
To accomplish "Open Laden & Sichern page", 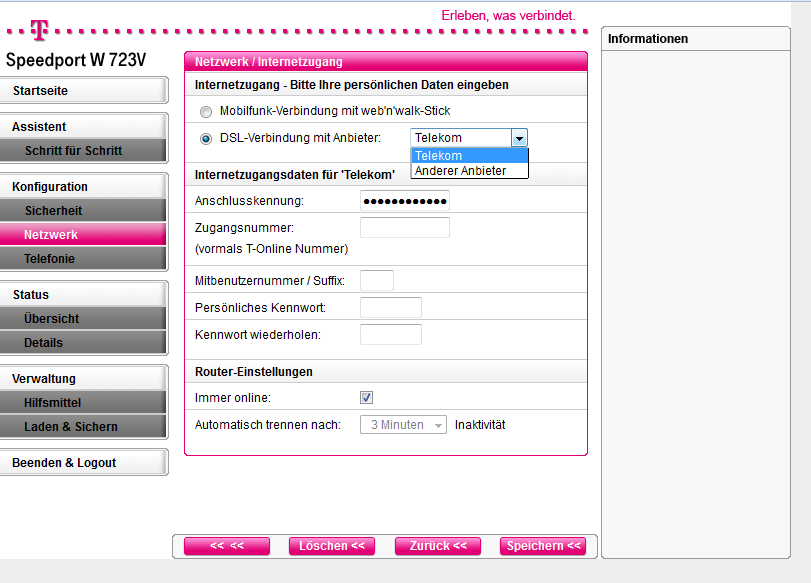I will point(83,427).
